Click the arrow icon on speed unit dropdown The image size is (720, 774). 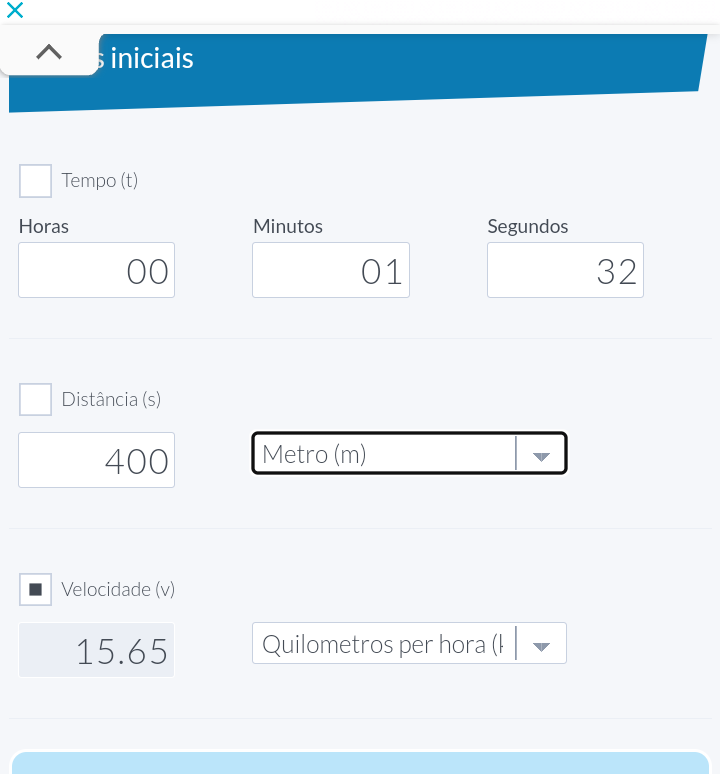coord(541,645)
